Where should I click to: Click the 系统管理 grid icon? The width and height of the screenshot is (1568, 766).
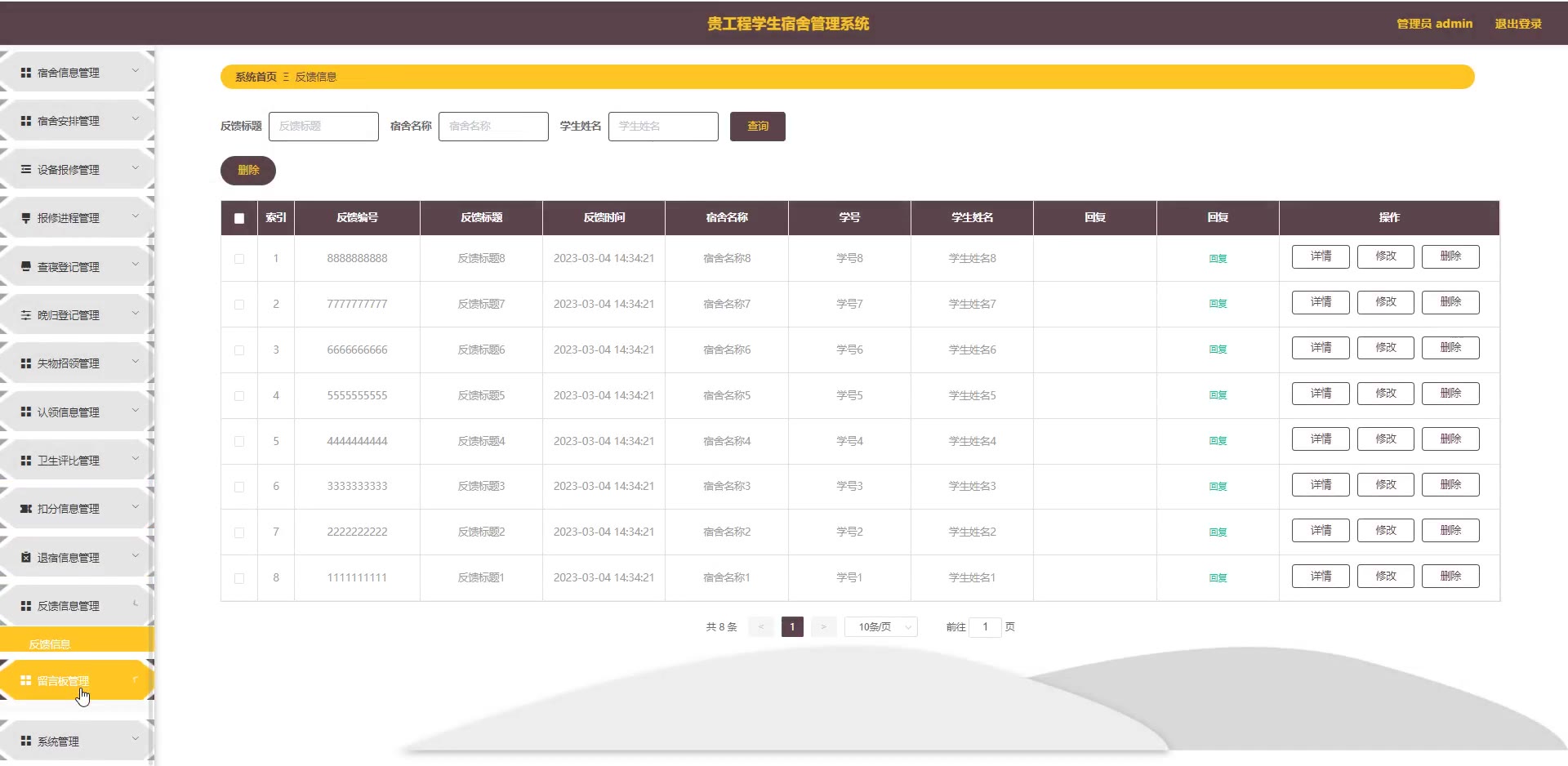[26, 742]
